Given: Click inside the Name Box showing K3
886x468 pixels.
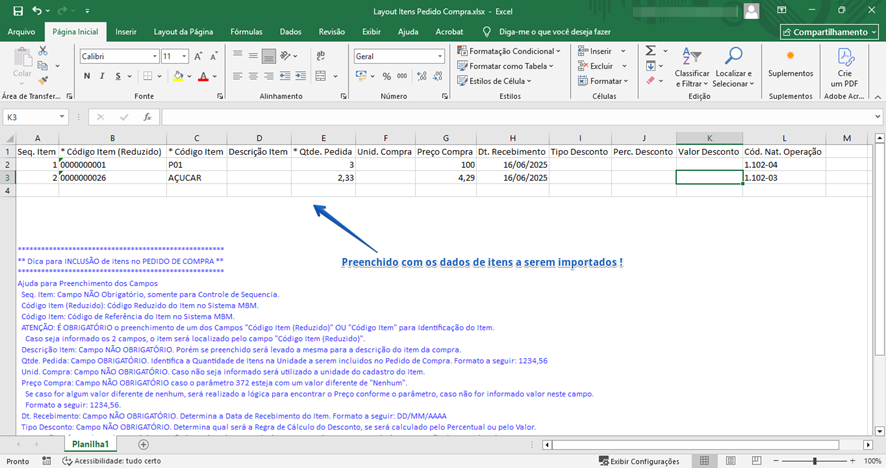Looking at the screenshot, I should coord(30,117).
